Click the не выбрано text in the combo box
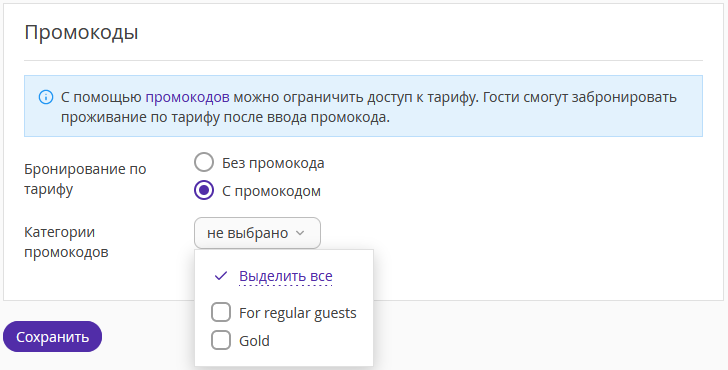 pyautogui.click(x=247, y=233)
